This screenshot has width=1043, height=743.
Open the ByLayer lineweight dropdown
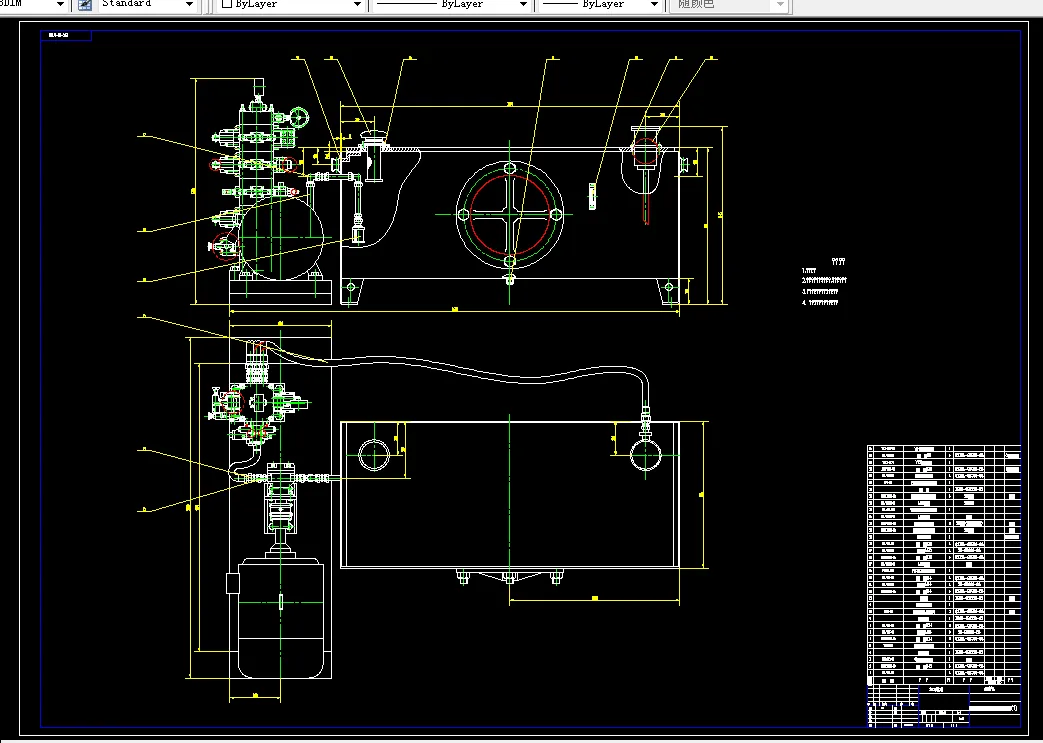654,5
